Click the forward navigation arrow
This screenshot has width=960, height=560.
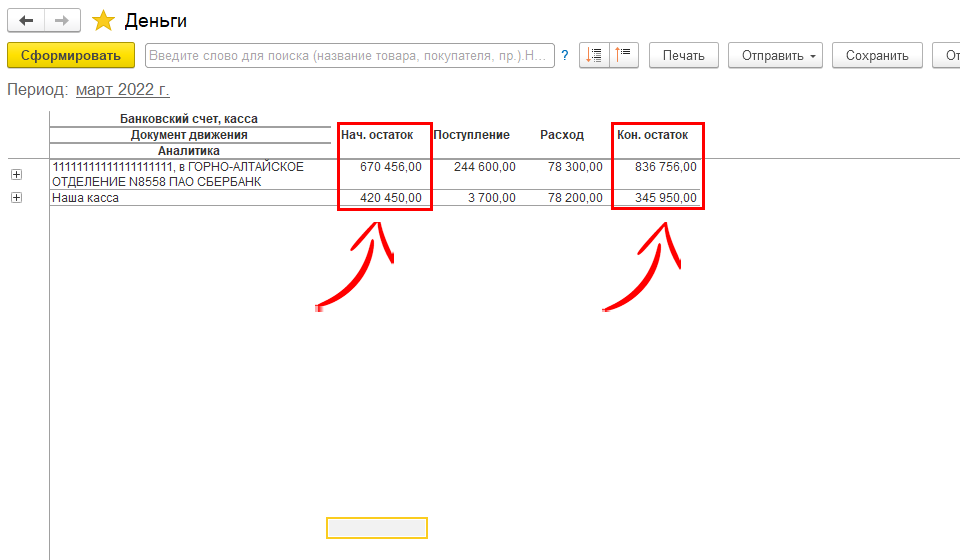pyautogui.click(x=62, y=21)
